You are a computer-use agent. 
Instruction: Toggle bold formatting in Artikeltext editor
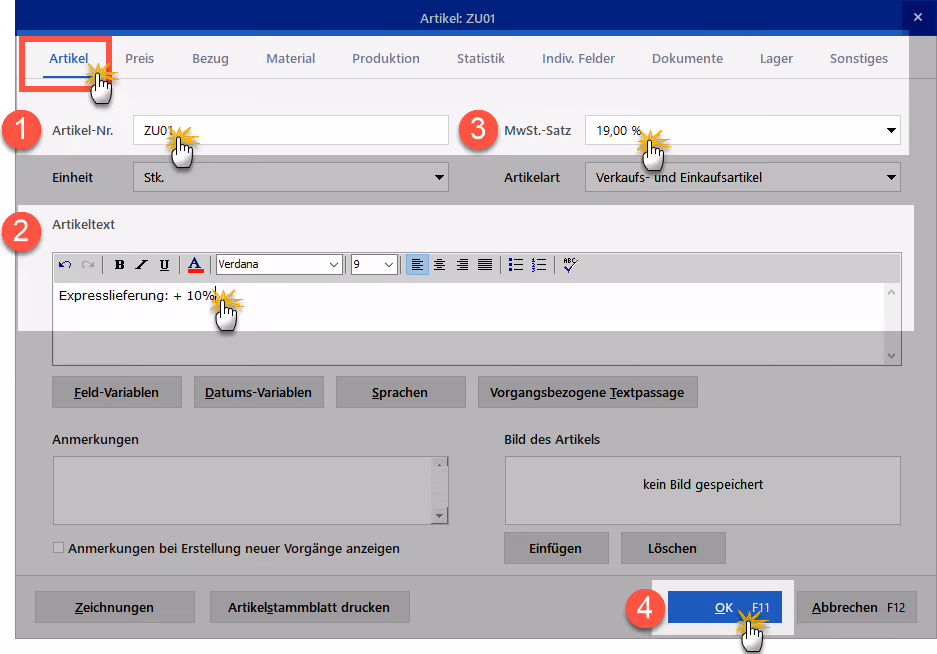pyautogui.click(x=120, y=264)
